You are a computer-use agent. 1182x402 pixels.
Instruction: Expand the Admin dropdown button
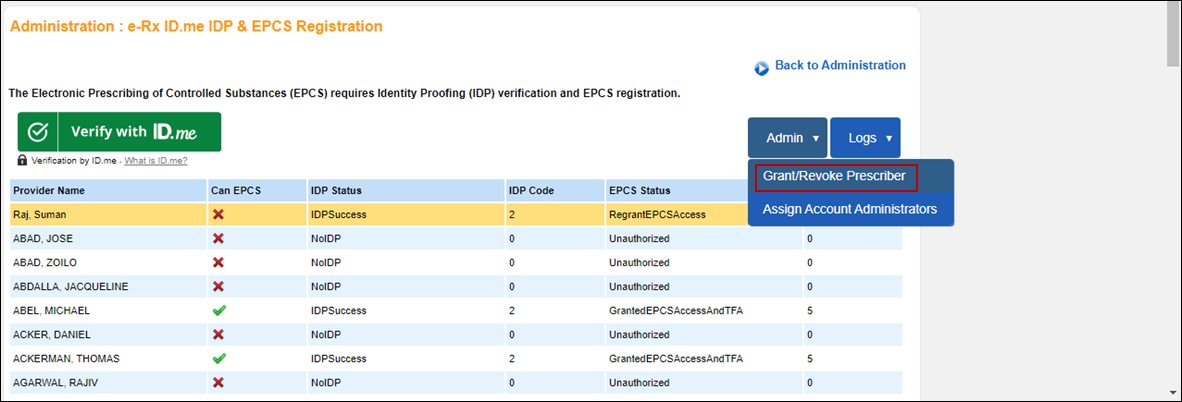pyautogui.click(x=787, y=138)
